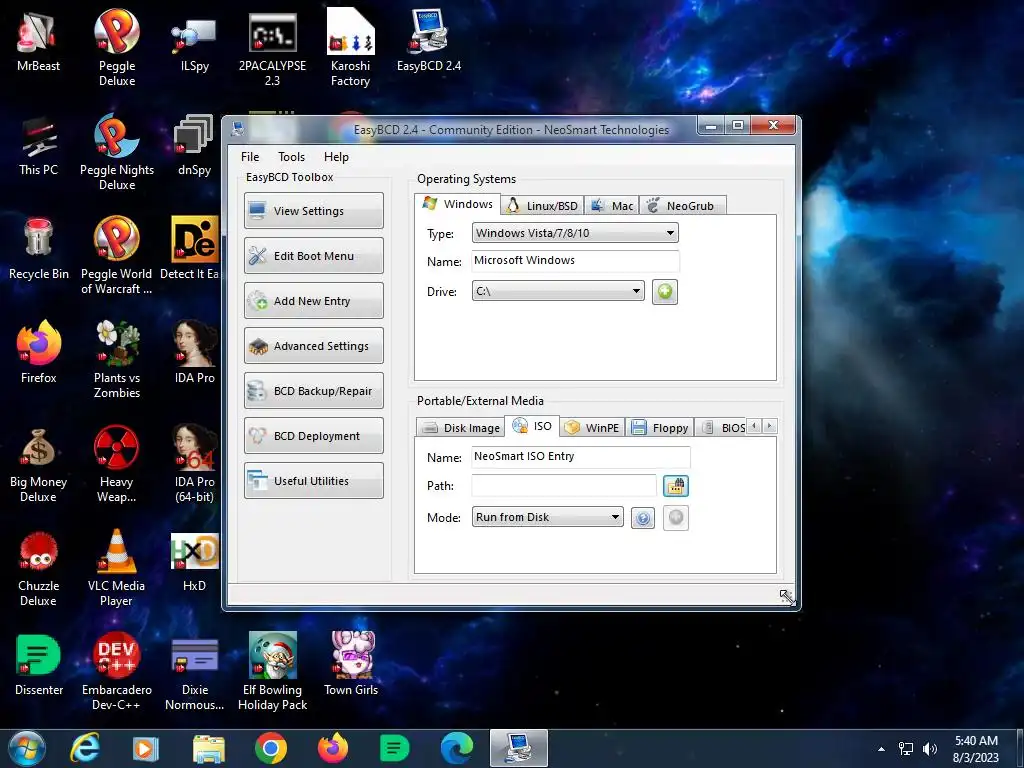
Task: Click the gray add ISO entry button
Action: point(676,518)
